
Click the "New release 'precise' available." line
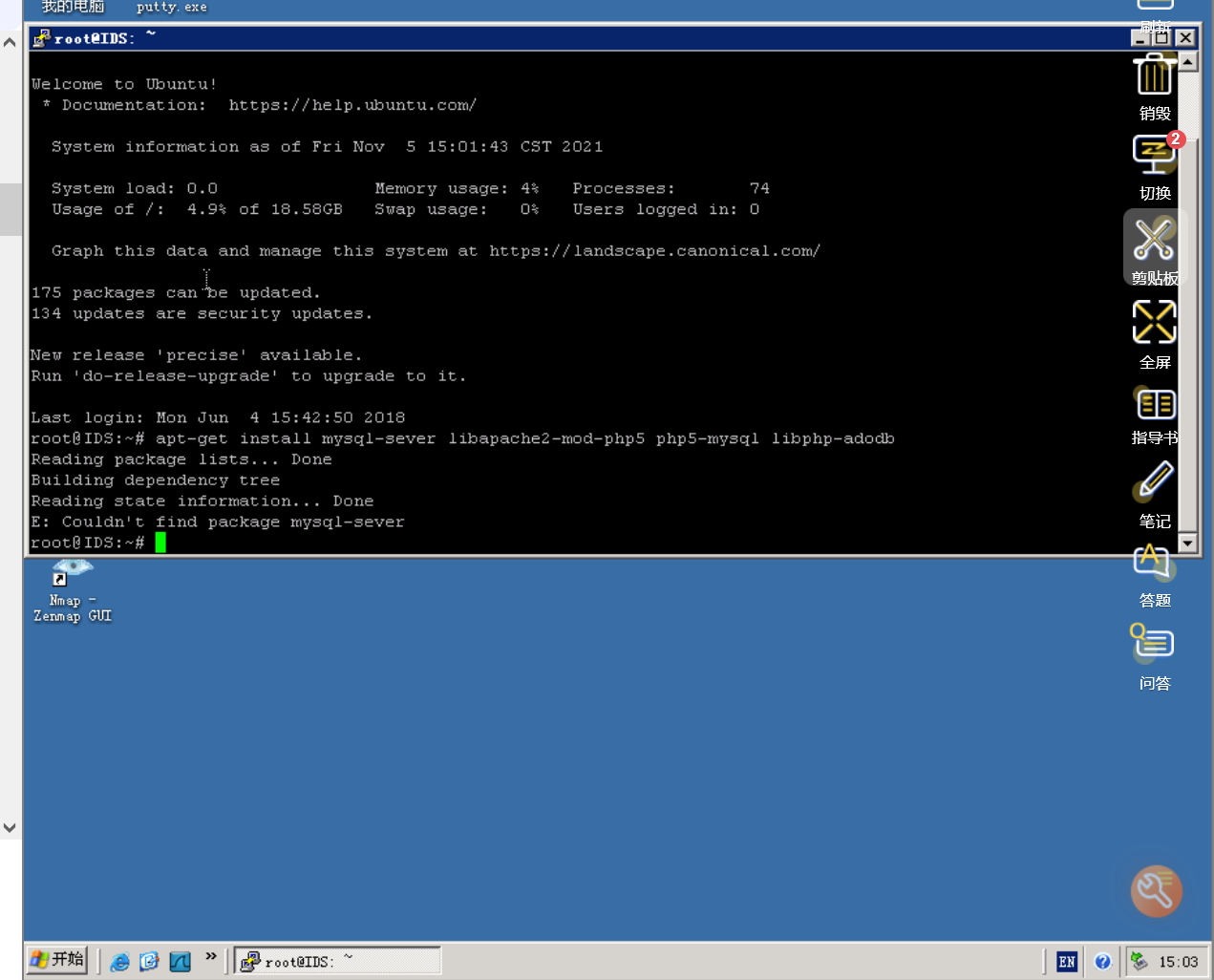197,355
